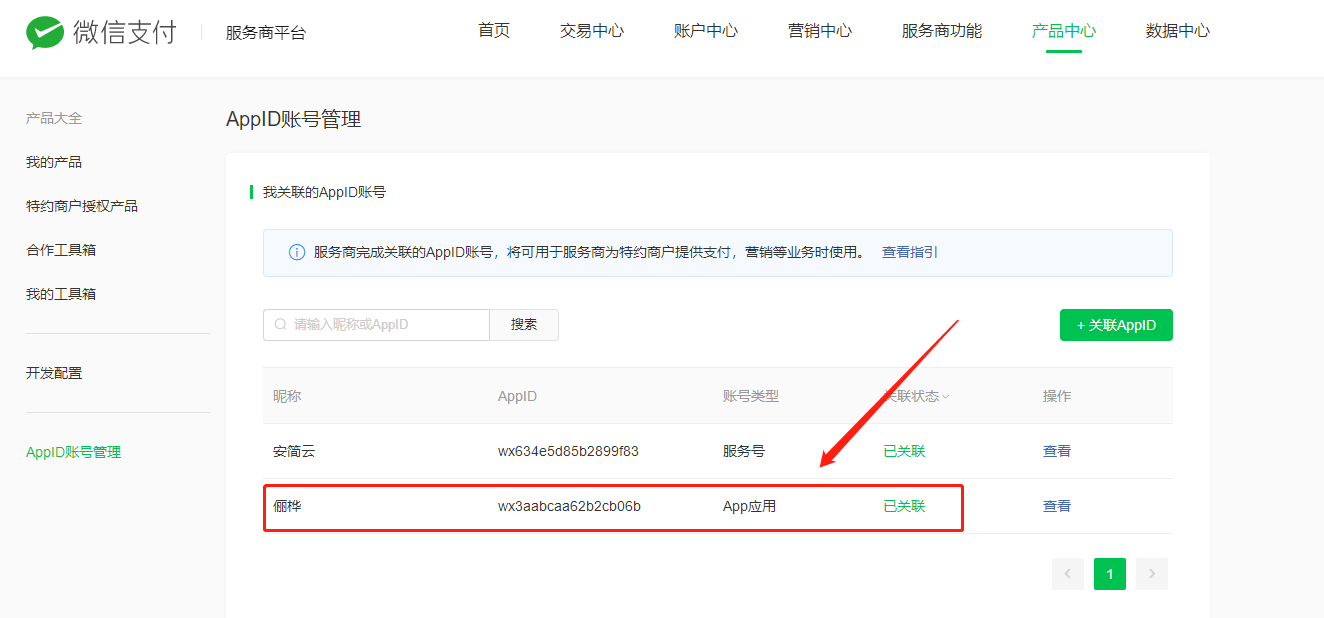Go to the next page arrow

(1152, 574)
